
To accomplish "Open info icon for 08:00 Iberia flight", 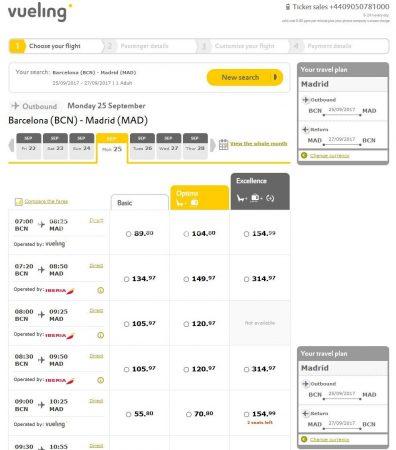I will [x=100, y=335].
